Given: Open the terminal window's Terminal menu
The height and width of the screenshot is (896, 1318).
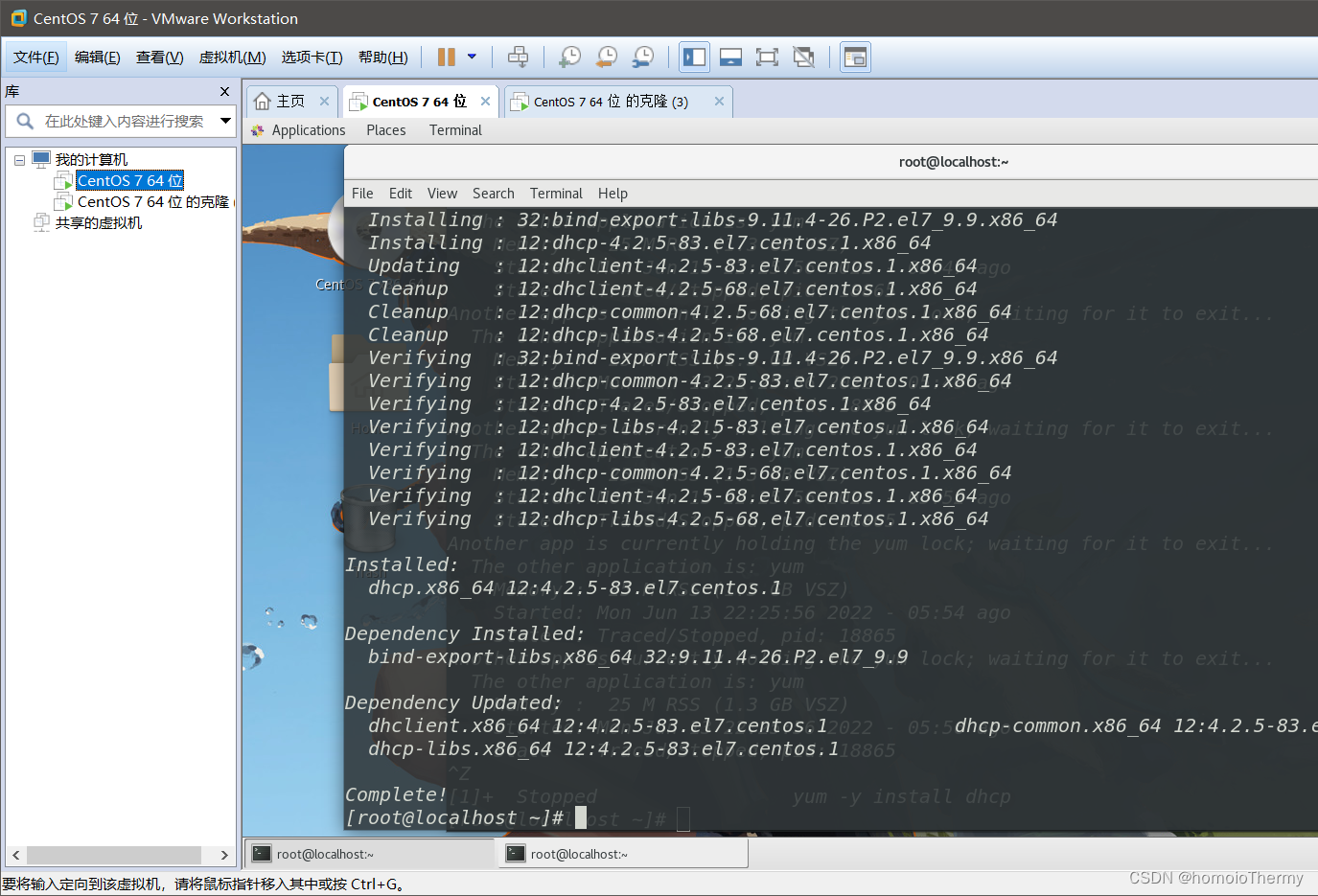Looking at the screenshot, I should click(556, 194).
